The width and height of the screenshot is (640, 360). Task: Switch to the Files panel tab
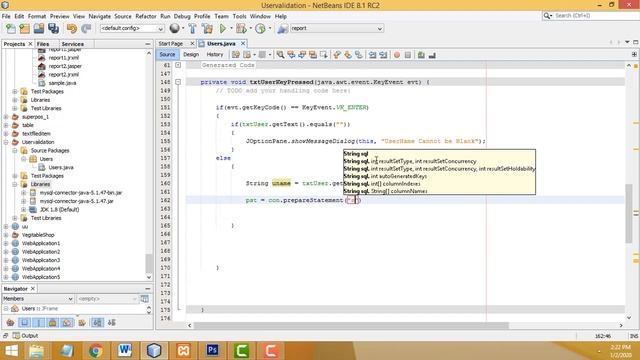coord(43,44)
